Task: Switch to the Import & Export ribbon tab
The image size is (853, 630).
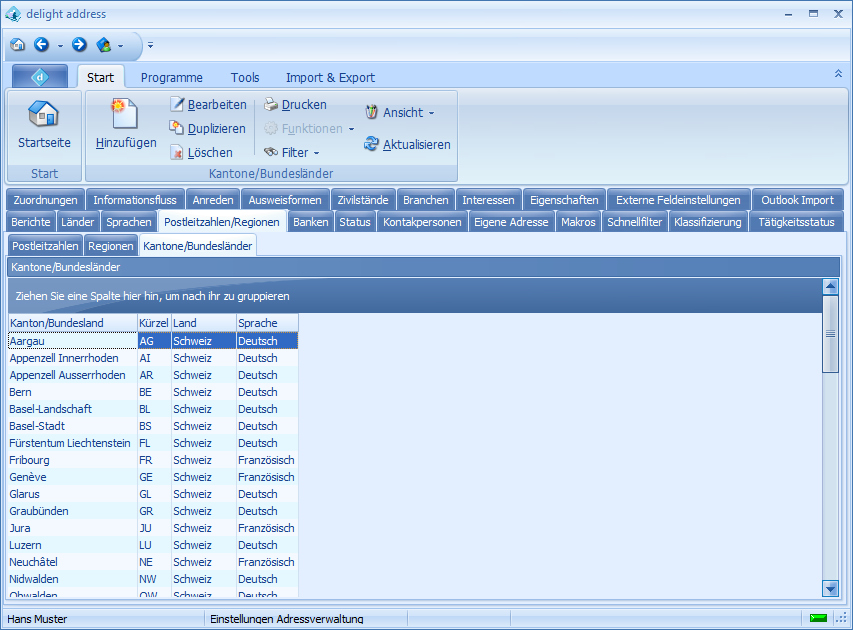Action: (x=330, y=77)
